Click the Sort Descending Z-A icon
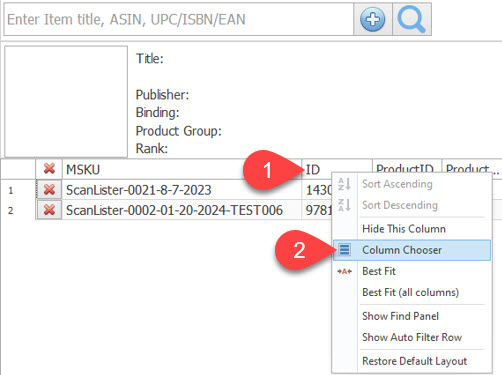This screenshot has width=502, height=375. tap(344, 205)
